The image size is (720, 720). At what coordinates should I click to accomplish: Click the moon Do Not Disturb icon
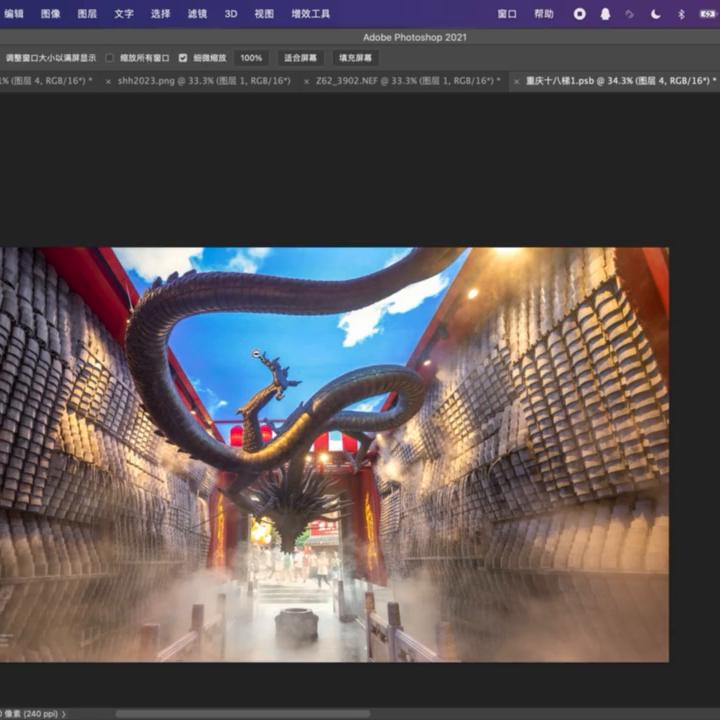point(656,14)
